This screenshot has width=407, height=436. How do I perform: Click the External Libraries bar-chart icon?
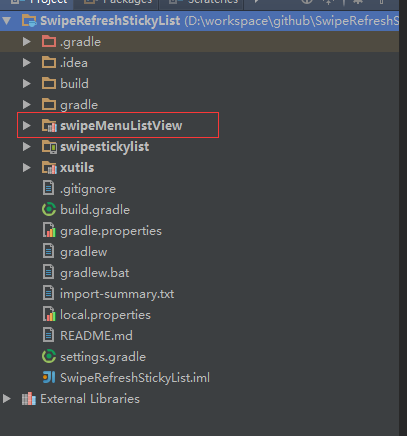[x=29, y=399]
